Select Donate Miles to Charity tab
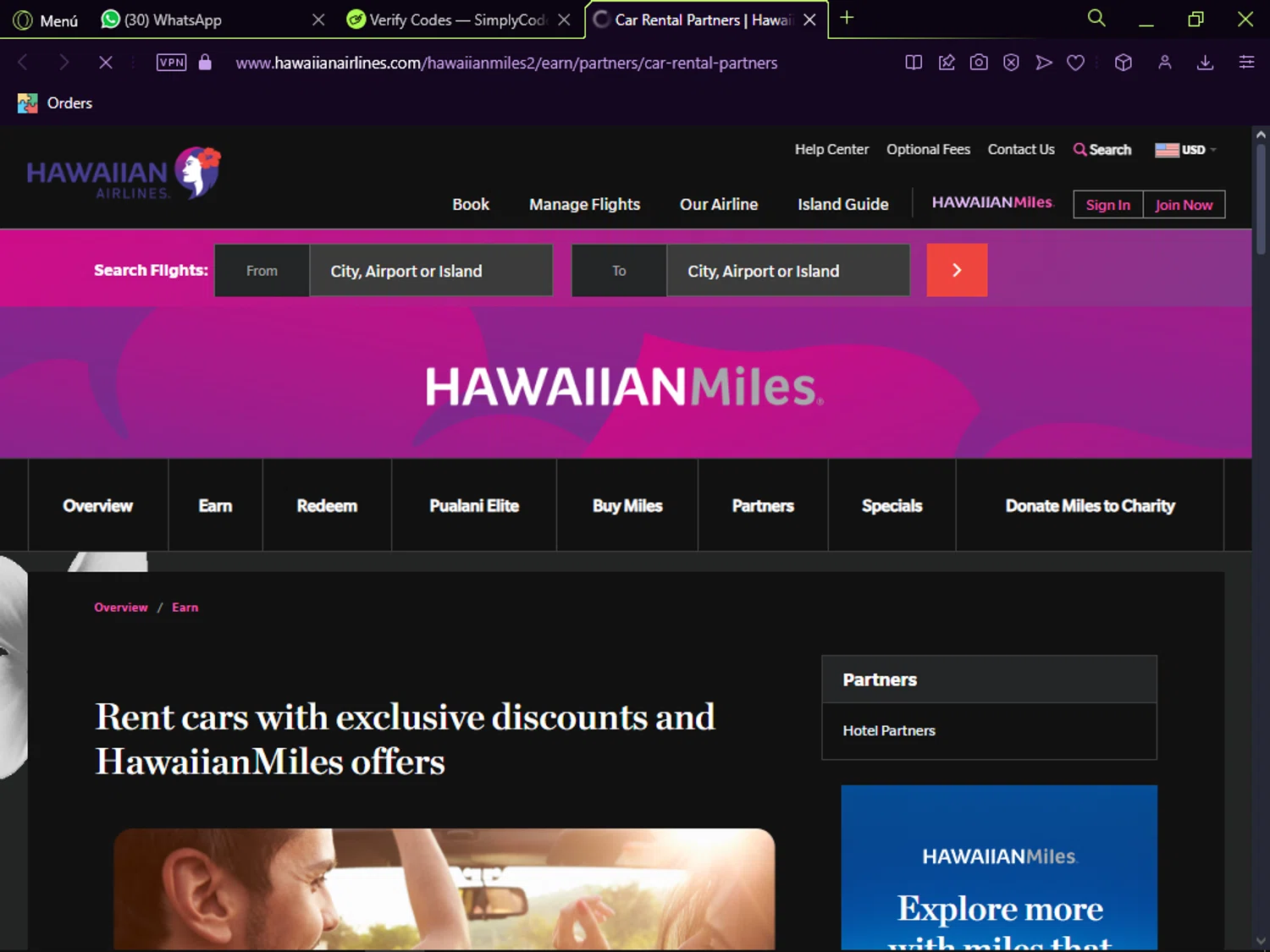 [1091, 506]
